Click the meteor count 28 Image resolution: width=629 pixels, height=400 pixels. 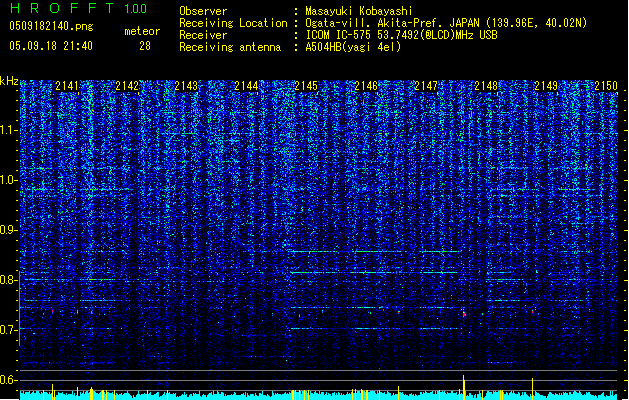[x=145, y=46]
